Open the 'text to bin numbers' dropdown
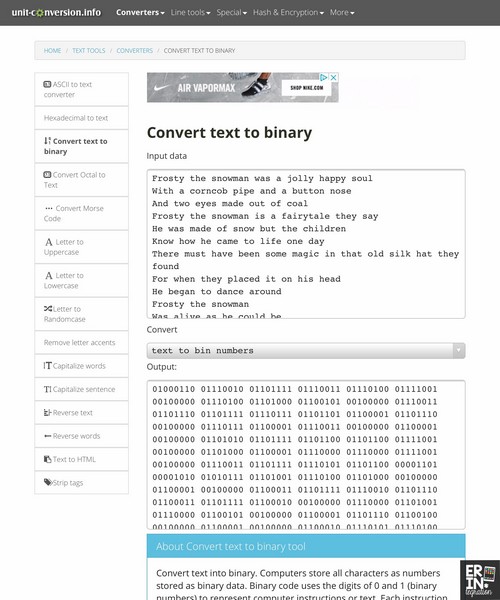Viewport: 500px width, 600px height. pyautogui.click(x=306, y=351)
